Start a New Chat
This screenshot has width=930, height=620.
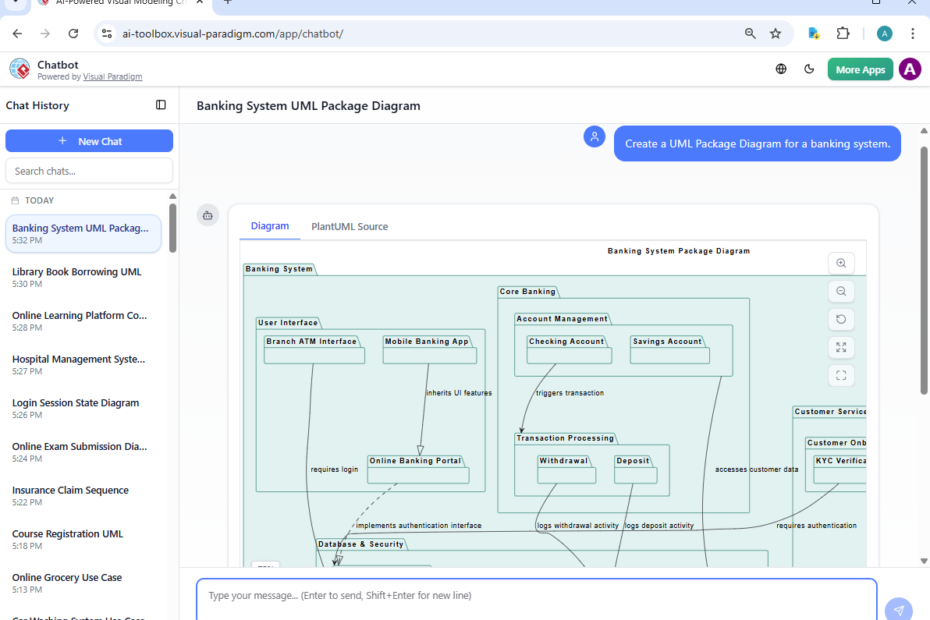click(89, 140)
